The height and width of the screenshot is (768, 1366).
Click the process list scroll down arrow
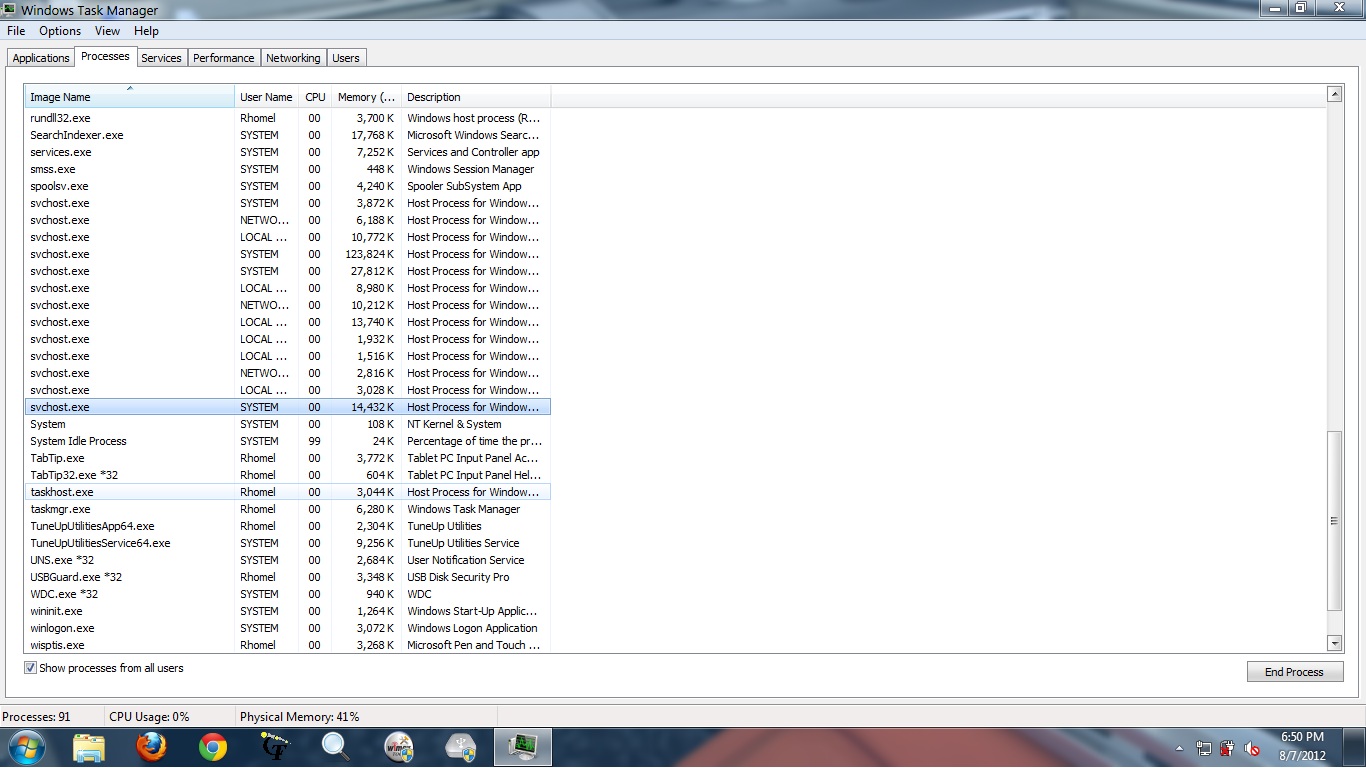pyautogui.click(x=1334, y=644)
